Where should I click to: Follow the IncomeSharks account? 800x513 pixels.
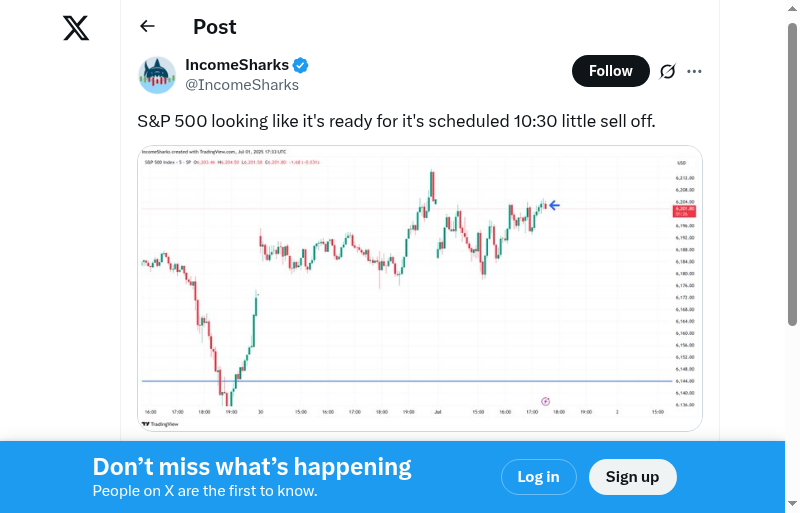pyautogui.click(x=610, y=71)
